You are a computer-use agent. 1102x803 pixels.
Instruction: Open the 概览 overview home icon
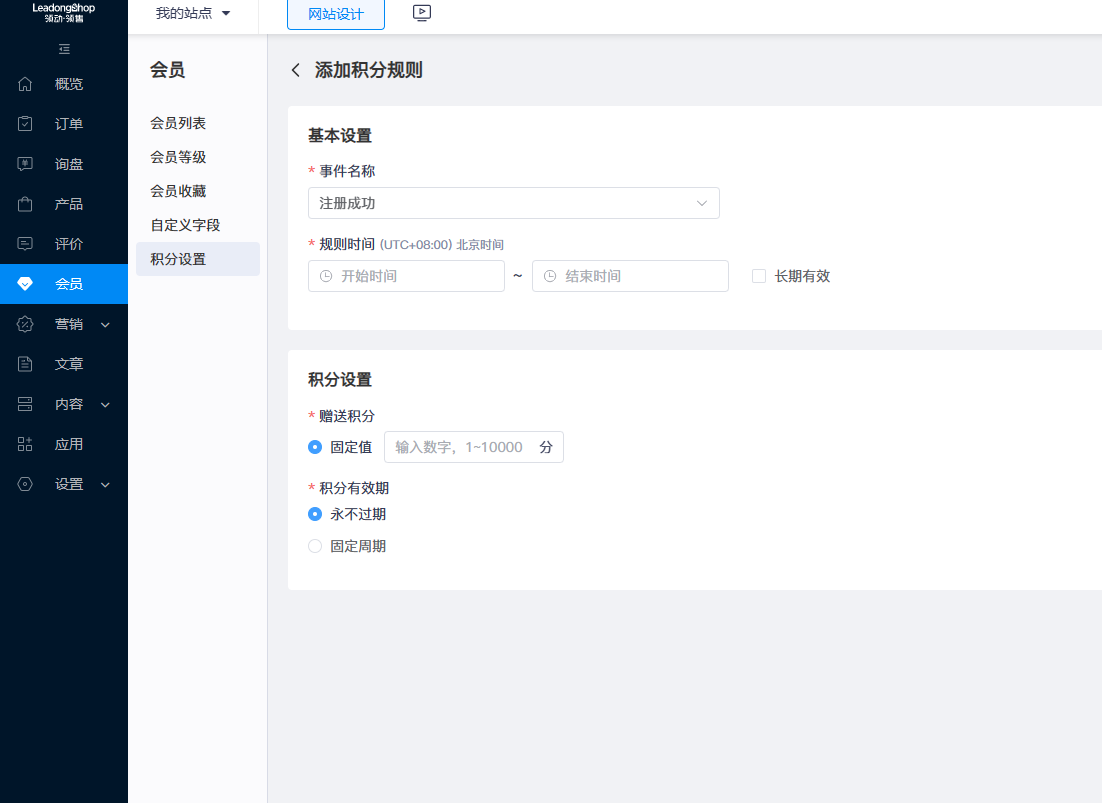(26, 84)
